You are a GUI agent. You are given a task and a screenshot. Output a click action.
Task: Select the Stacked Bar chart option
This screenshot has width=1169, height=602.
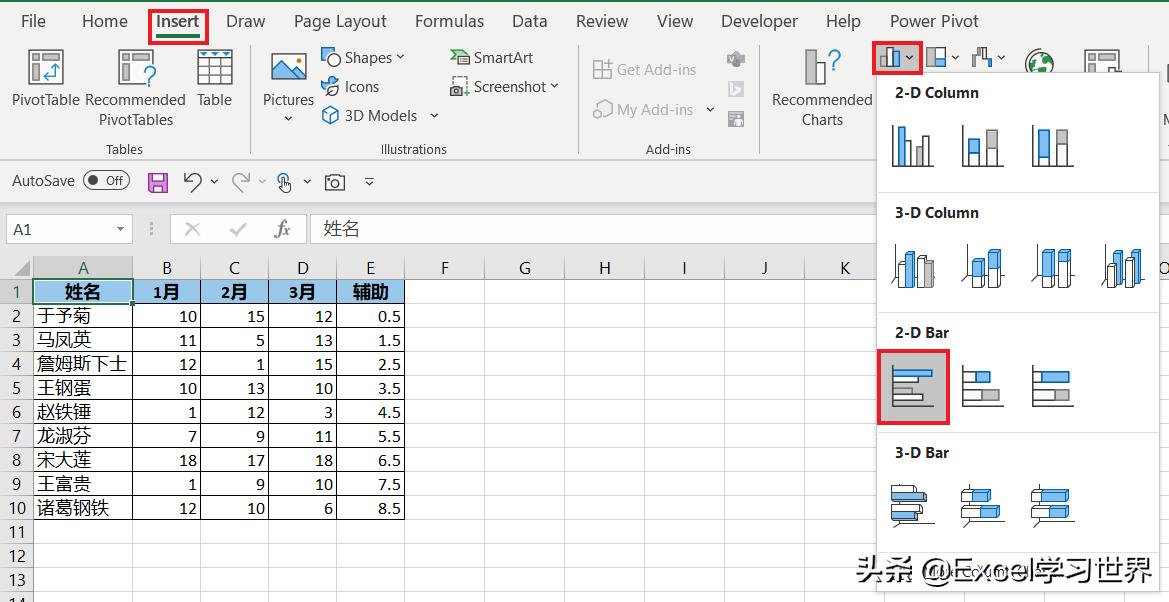coord(982,386)
